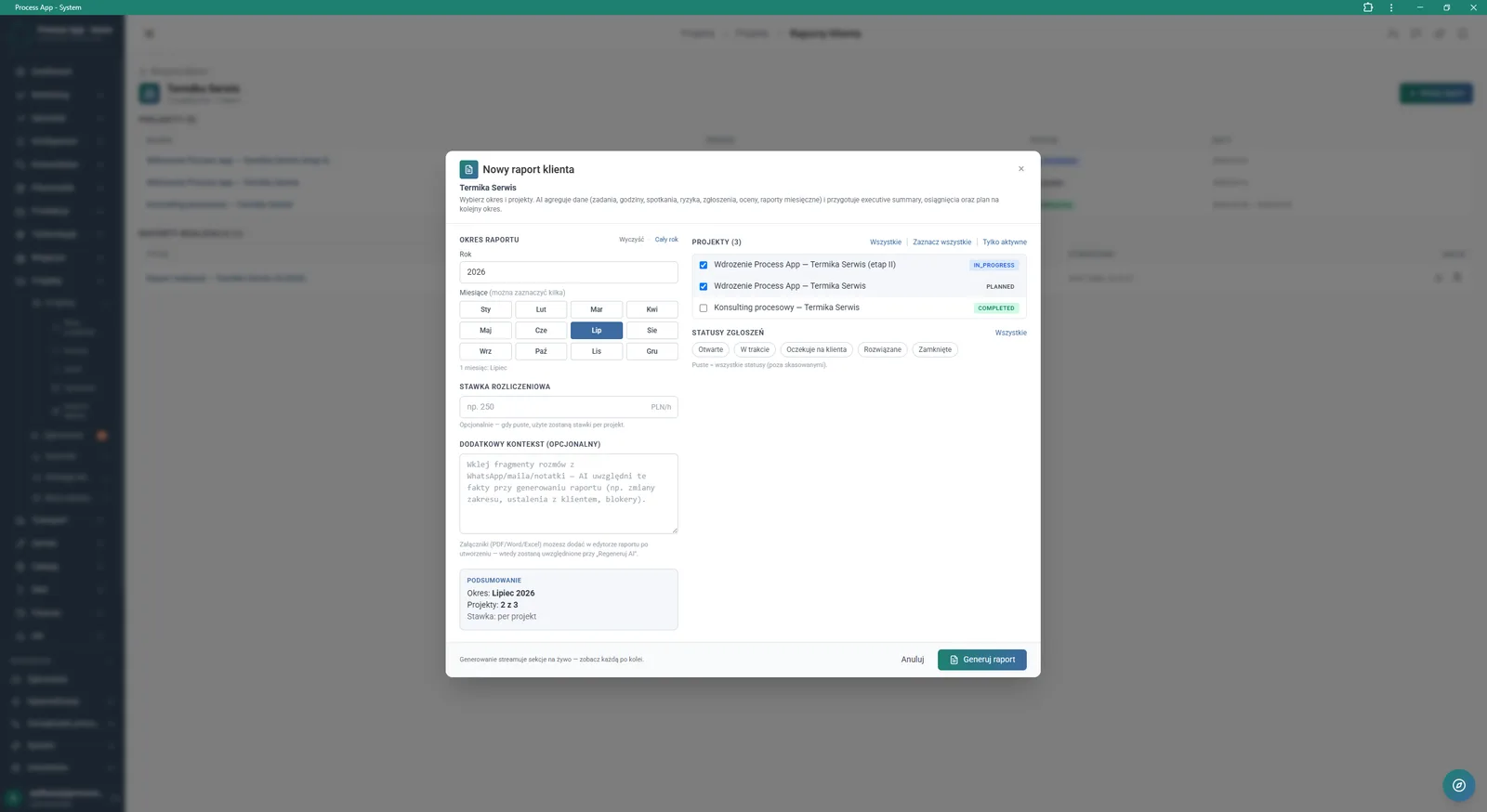Select month Gru
The image size is (1487, 812).
(x=652, y=351)
